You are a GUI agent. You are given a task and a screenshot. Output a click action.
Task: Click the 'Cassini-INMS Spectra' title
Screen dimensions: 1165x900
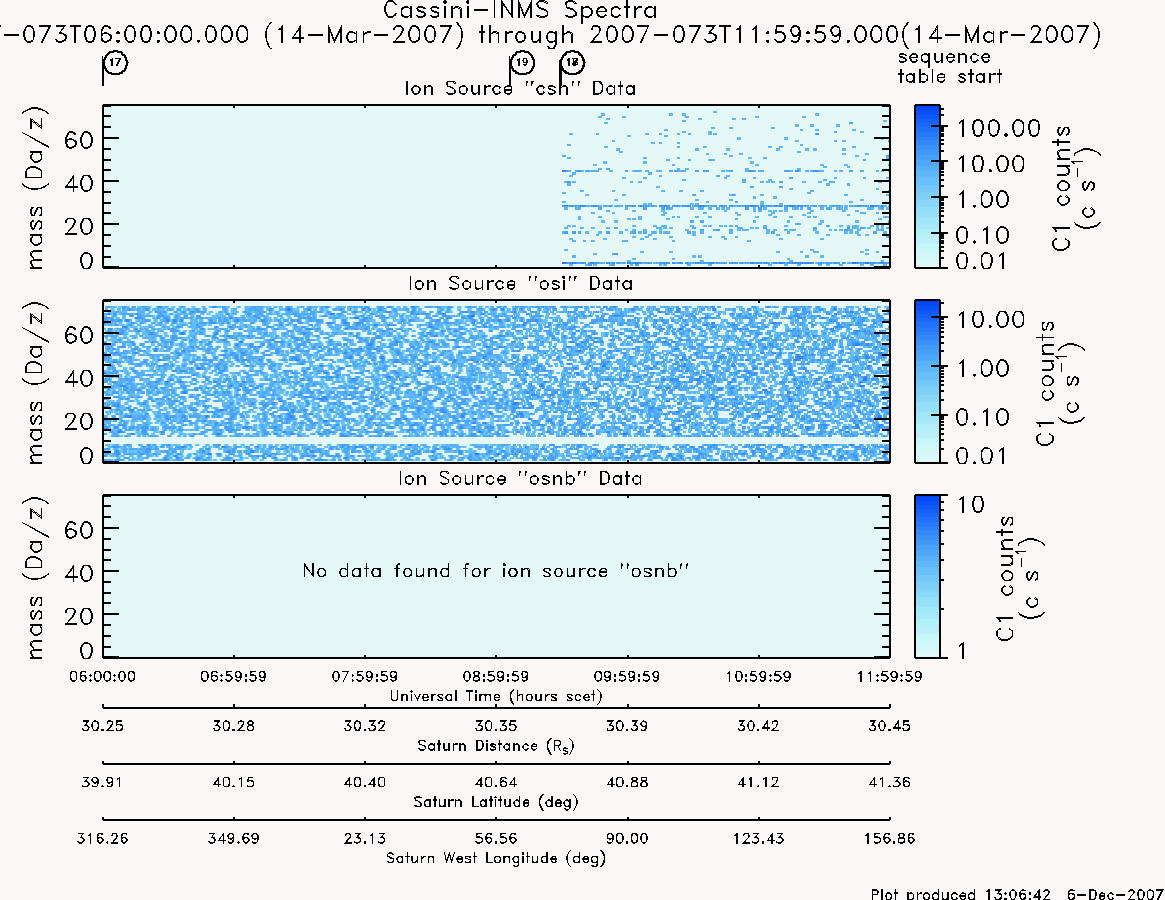click(520, 10)
